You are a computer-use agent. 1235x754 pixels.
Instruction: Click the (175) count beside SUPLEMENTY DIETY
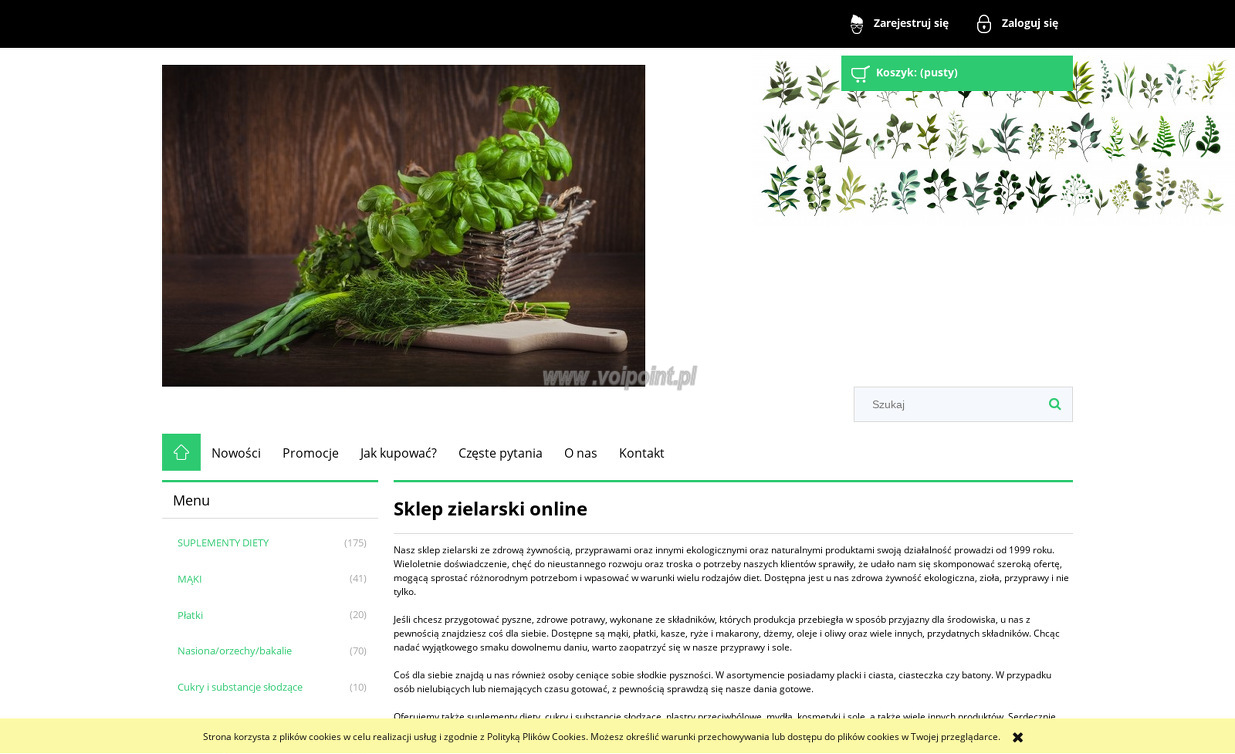click(x=355, y=543)
